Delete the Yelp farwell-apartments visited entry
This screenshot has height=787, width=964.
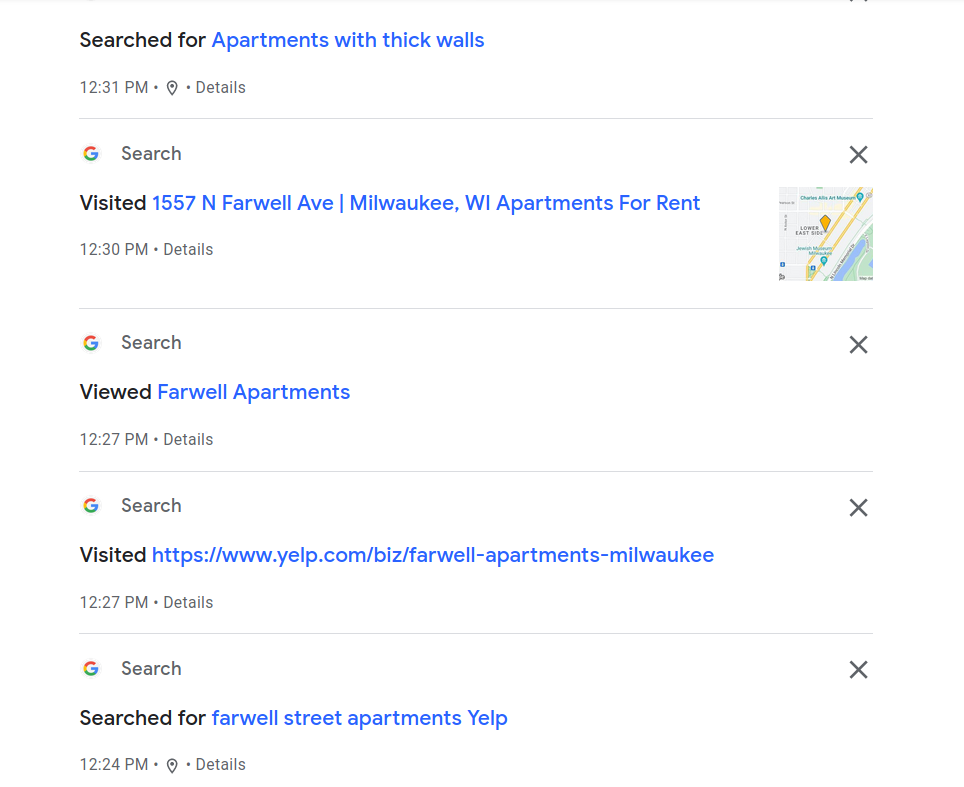click(x=858, y=507)
